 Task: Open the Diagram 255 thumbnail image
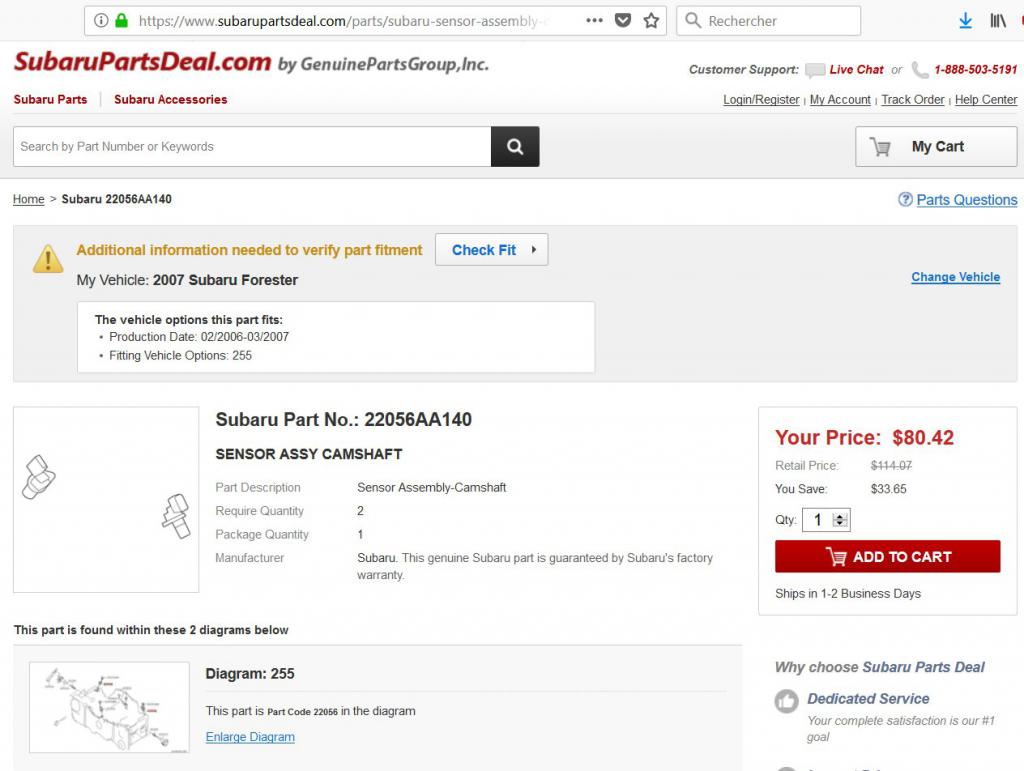(x=109, y=707)
